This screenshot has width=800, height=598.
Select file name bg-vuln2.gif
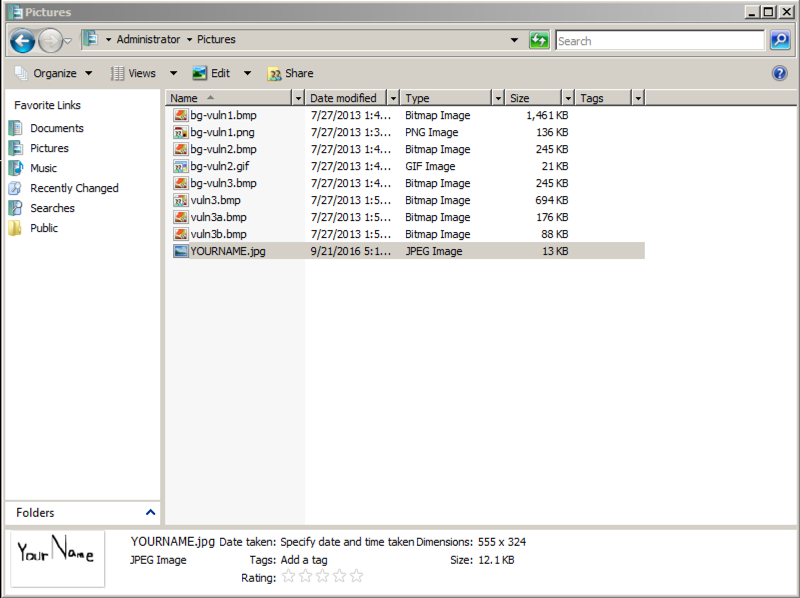point(220,166)
